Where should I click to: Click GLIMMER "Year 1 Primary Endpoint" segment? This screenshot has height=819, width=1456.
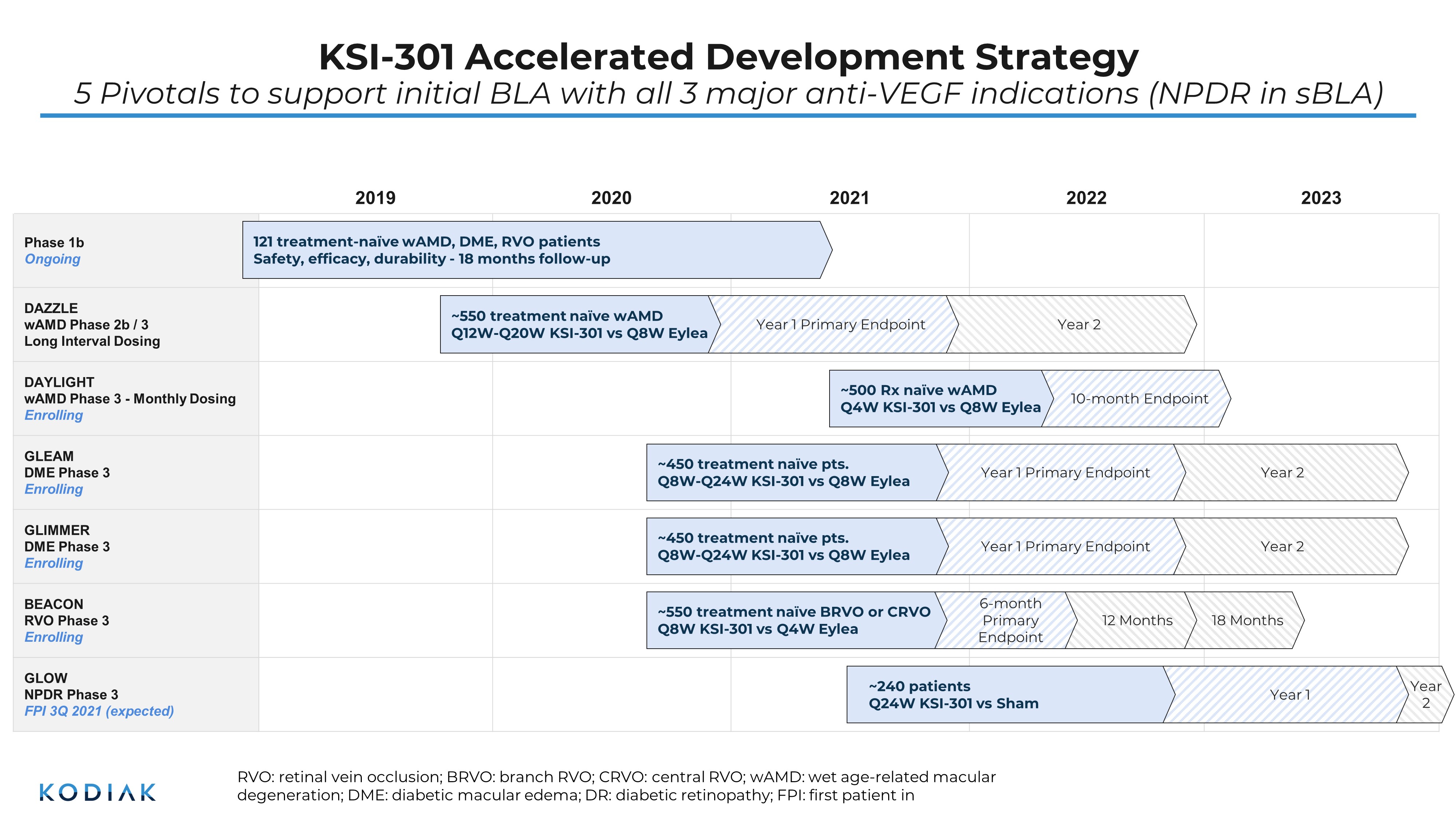(x=1061, y=547)
